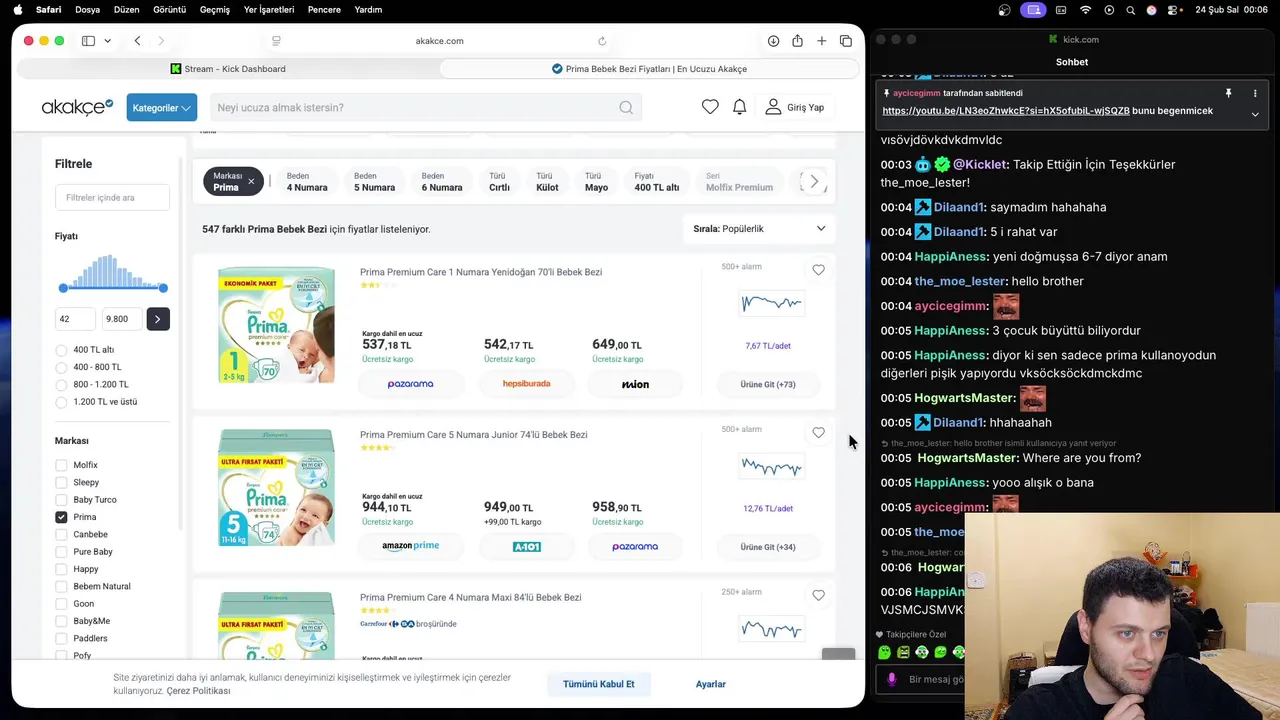The height and width of the screenshot is (720, 1280).
Task: Click Giriş Yap login button
Action: click(795, 107)
